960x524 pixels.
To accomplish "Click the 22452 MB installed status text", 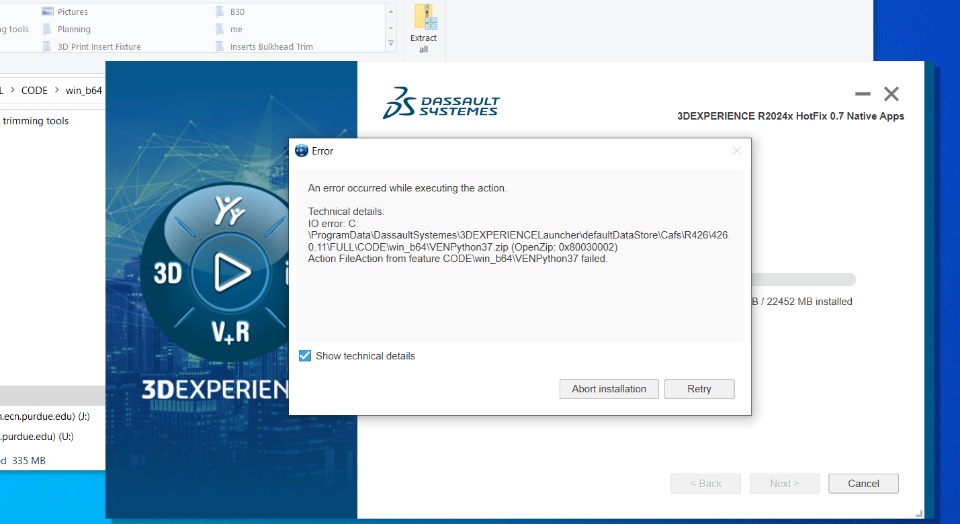I will [x=802, y=301].
